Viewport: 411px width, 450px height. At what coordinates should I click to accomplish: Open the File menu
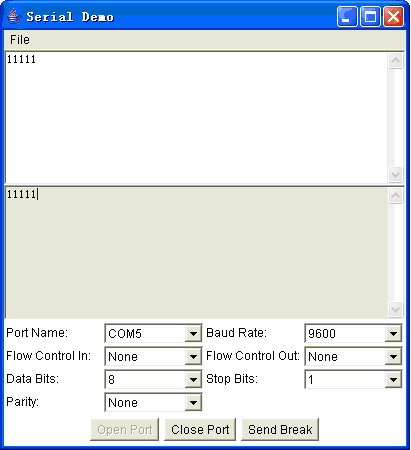[20, 40]
